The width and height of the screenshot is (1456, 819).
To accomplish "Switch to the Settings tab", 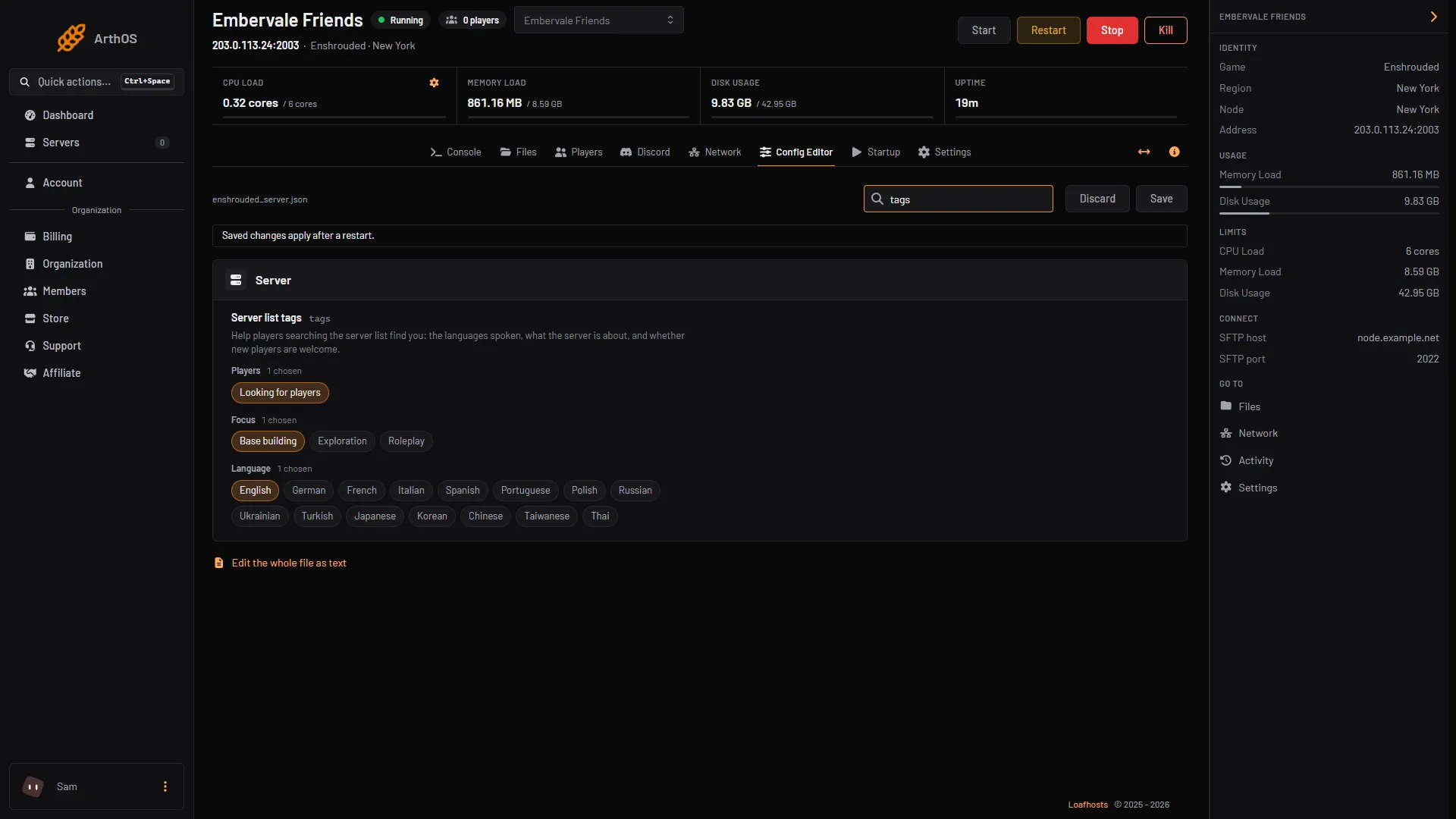I will pos(944,152).
